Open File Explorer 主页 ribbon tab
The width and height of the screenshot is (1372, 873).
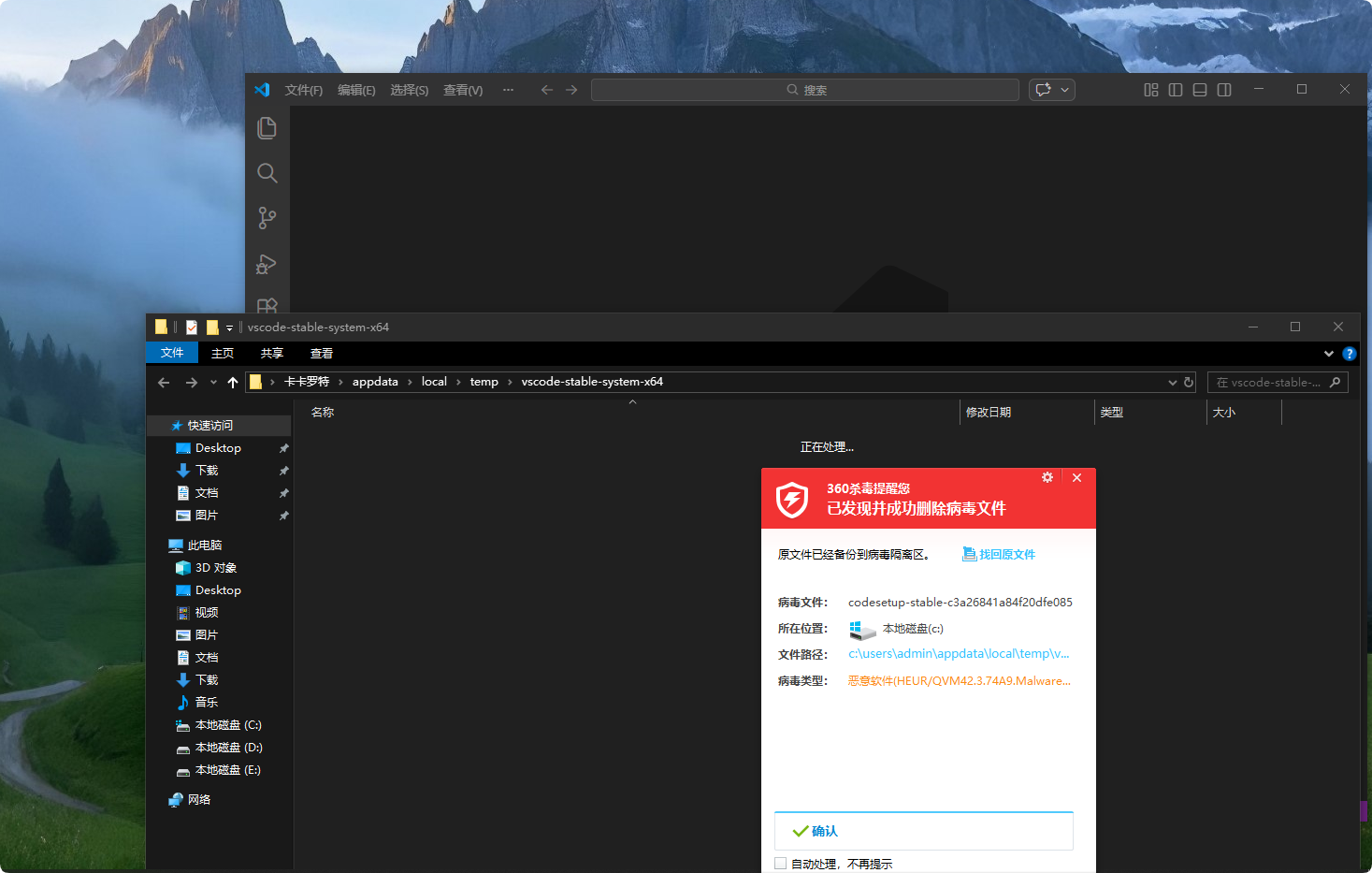pos(223,353)
